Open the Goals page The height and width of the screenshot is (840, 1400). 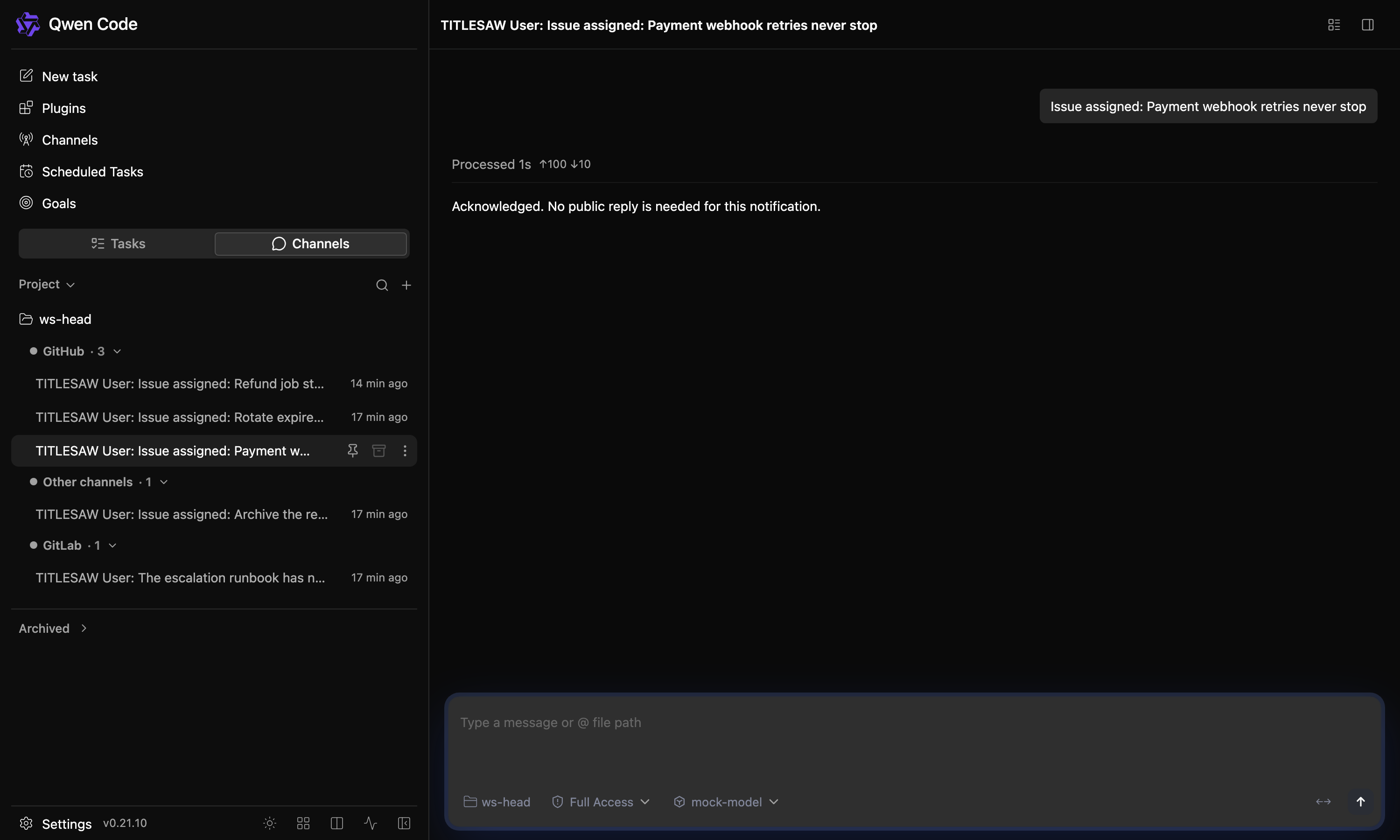click(x=48, y=203)
